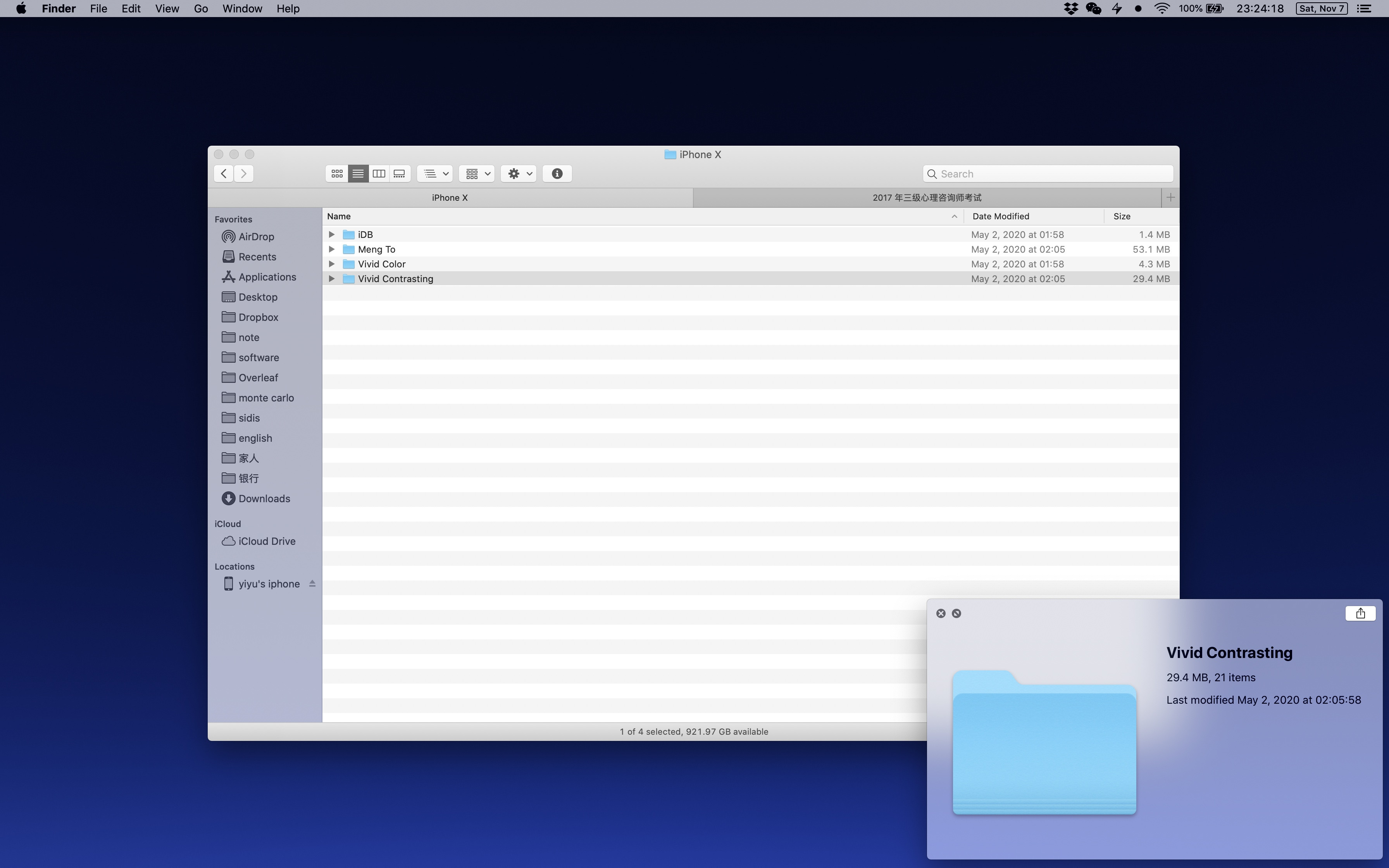Click the Share button in preview panel
The height and width of the screenshot is (868, 1389).
[x=1360, y=613]
